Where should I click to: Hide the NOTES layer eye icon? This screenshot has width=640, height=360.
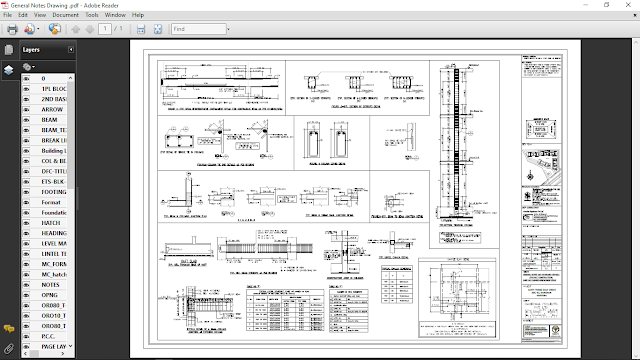(x=27, y=284)
